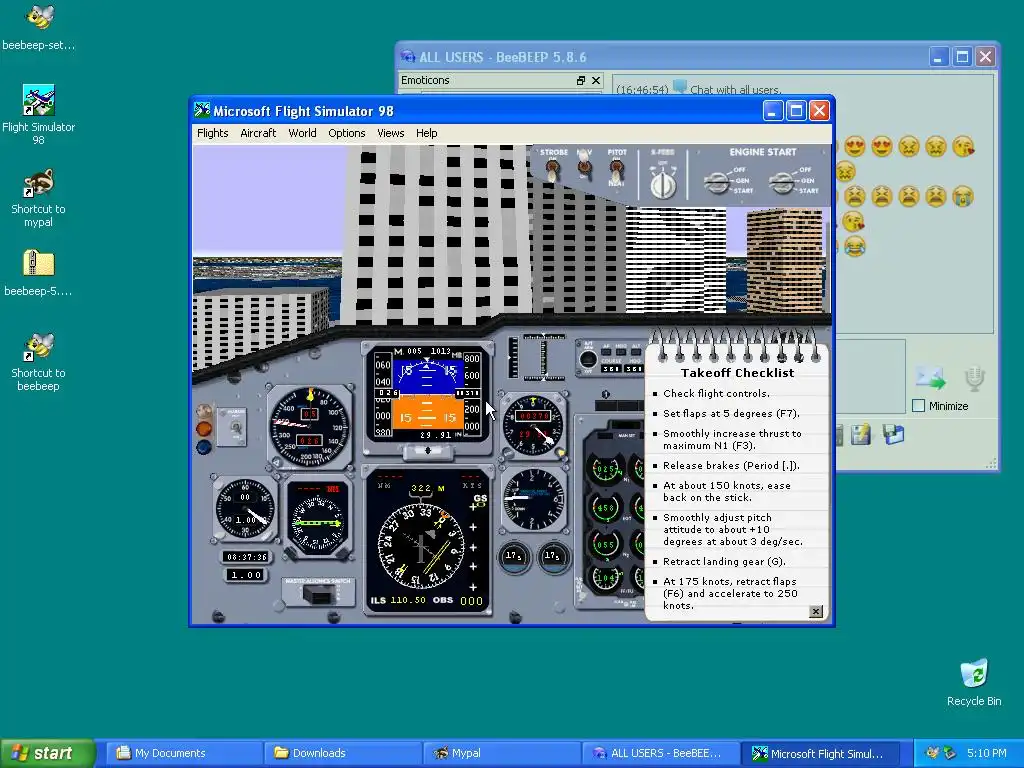The image size is (1024, 768).
Task: Click the disk with lightning bolt icon in BeeBEEP
Action: [x=861, y=435]
